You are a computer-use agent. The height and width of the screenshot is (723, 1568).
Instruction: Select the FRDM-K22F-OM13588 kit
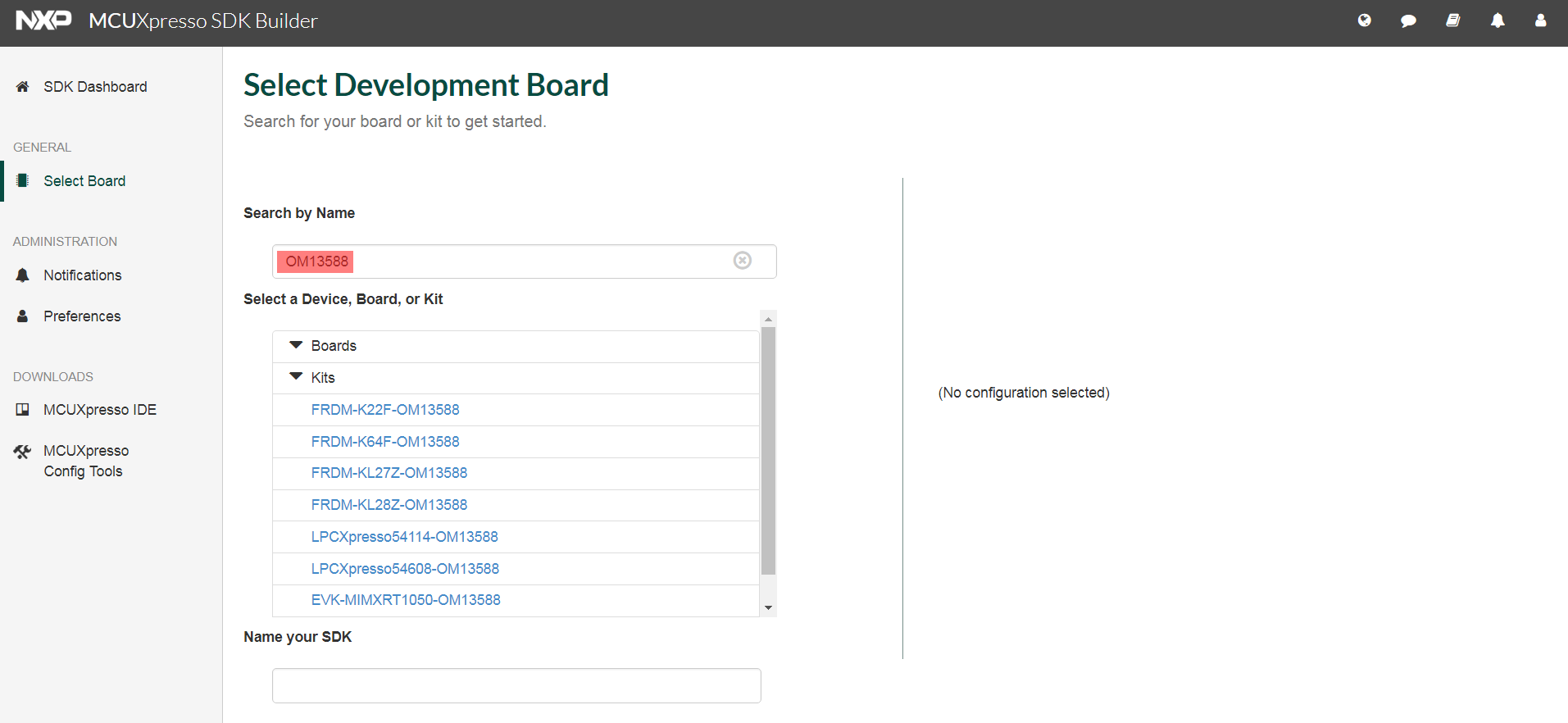tap(385, 410)
